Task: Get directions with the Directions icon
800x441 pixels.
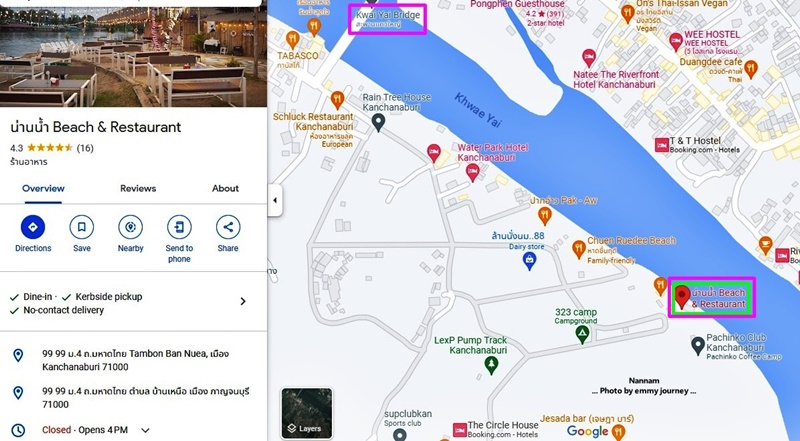Action: click(33, 227)
